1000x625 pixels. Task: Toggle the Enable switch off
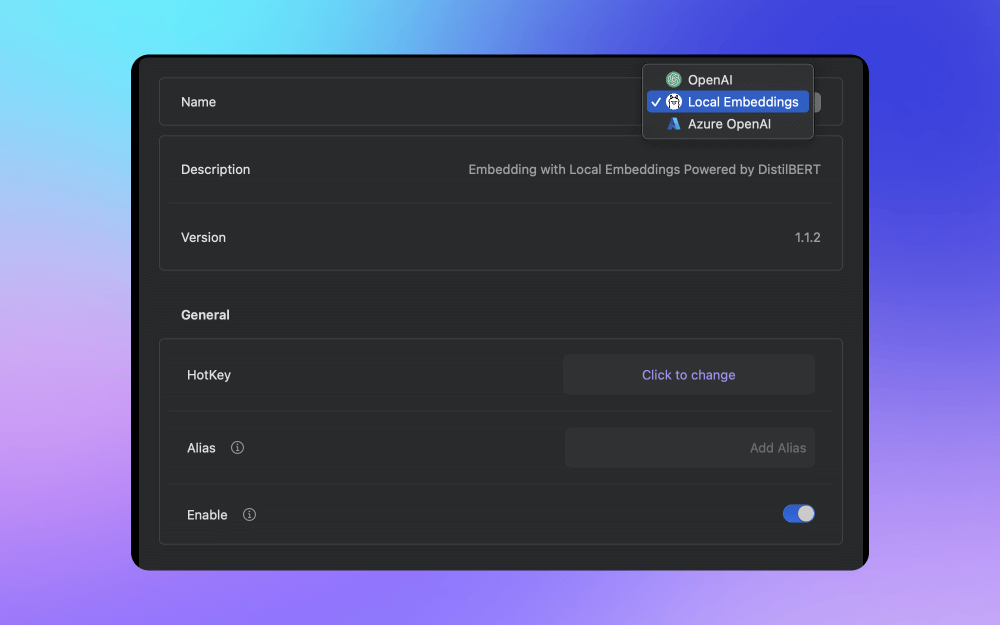[x=798, y=513]
